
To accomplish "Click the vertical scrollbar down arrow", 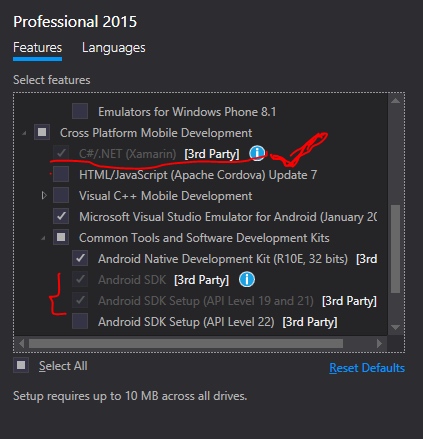I will pos(395,327).
